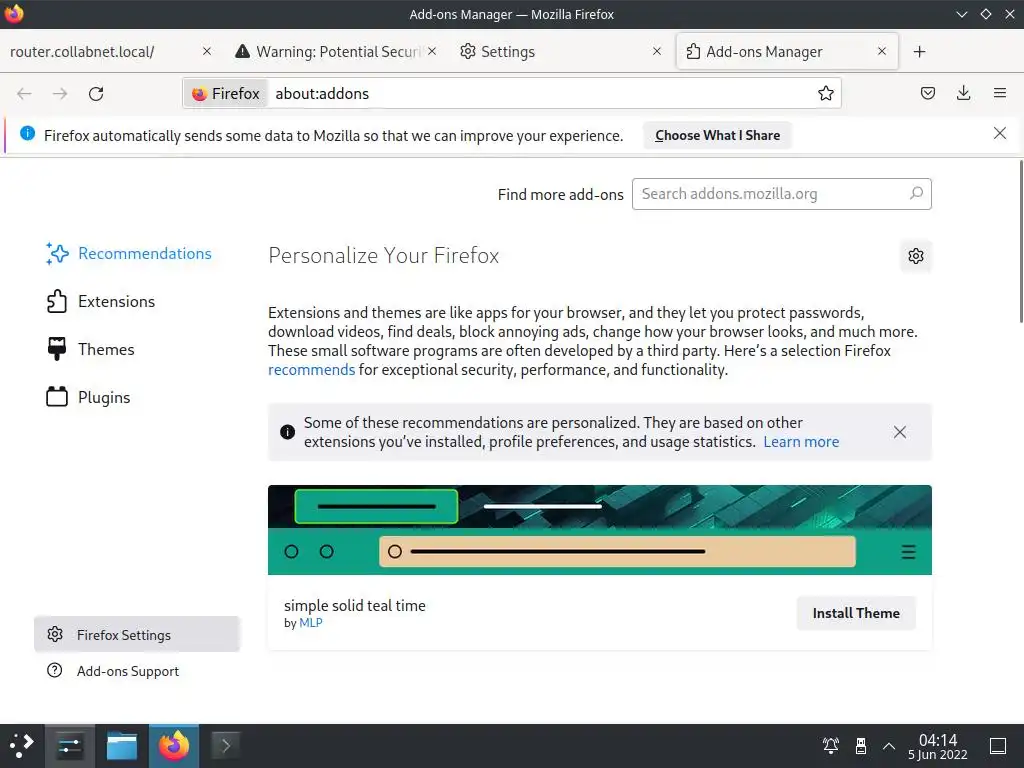This screenshot has width=1024, height=768.
Task: Open the add-ons tools gear menu
Action: [916, 256]
